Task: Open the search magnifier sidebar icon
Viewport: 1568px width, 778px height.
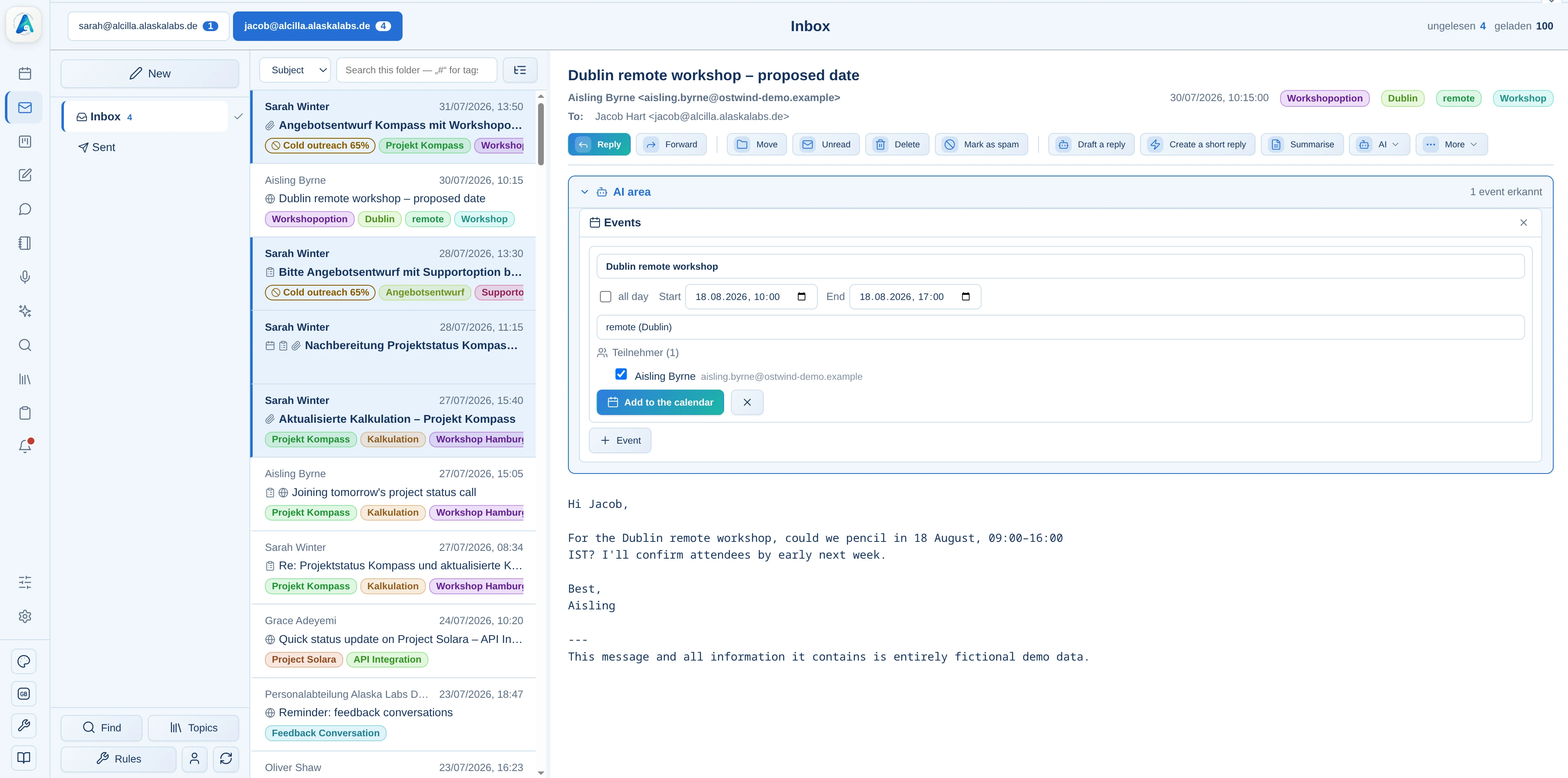Action: [25, 345]
